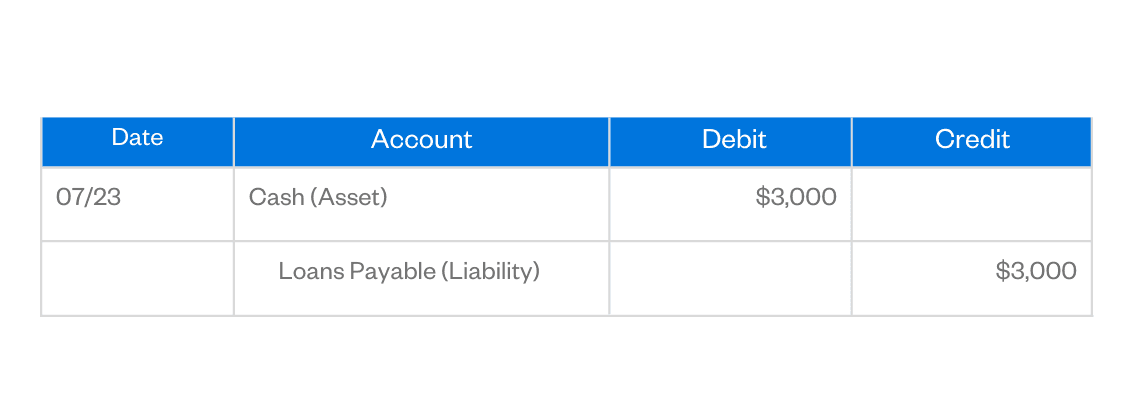1133x400 pixels.
Task: Select the Credit column header
Action: click(972, 139)
